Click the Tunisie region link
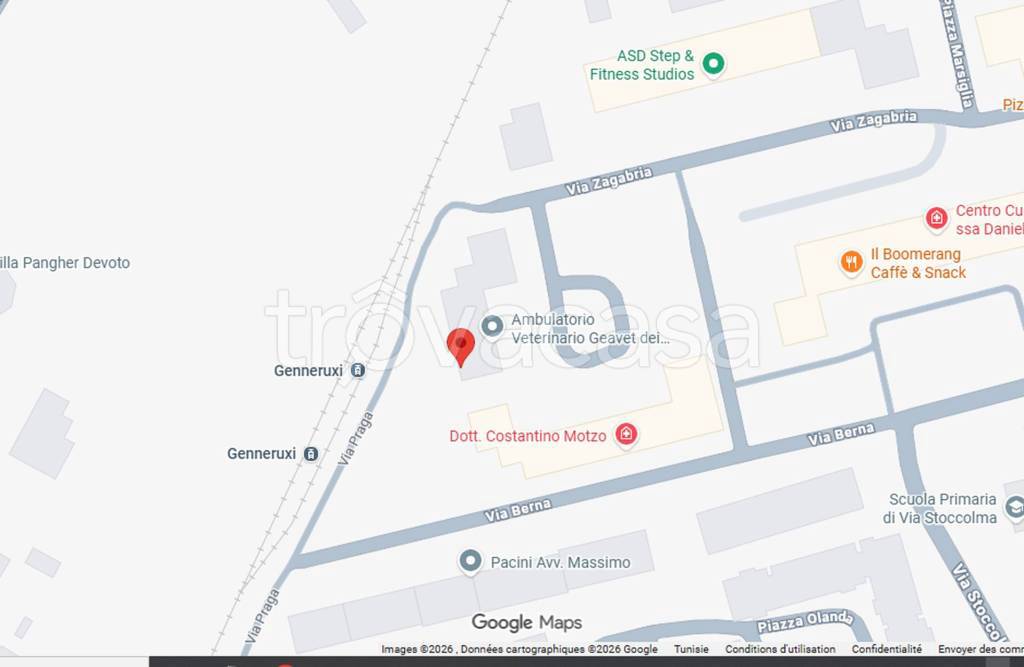This screenshot has height=667, width=1024. (691, 649)
